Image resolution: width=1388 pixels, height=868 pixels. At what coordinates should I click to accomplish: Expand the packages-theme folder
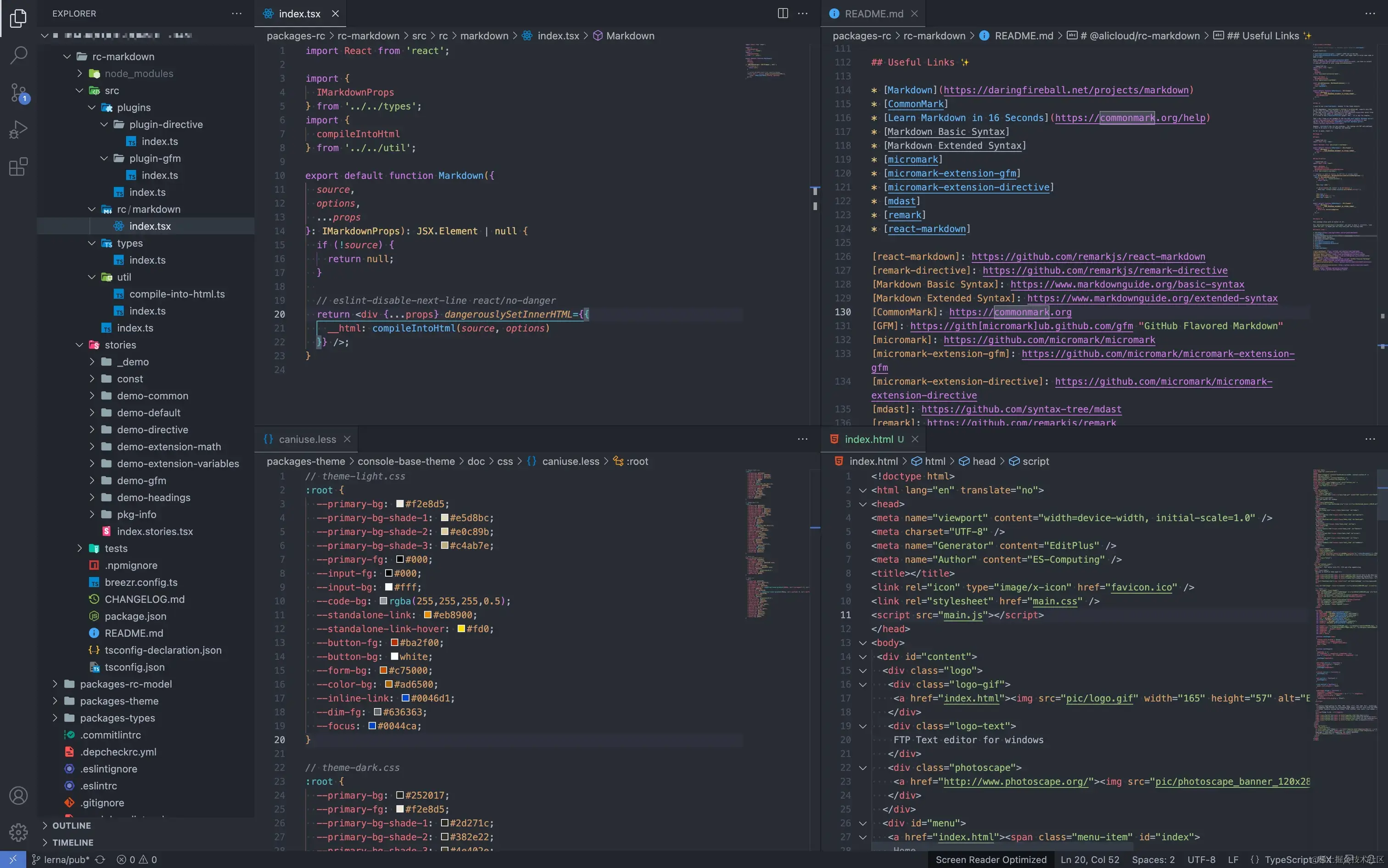119,701
